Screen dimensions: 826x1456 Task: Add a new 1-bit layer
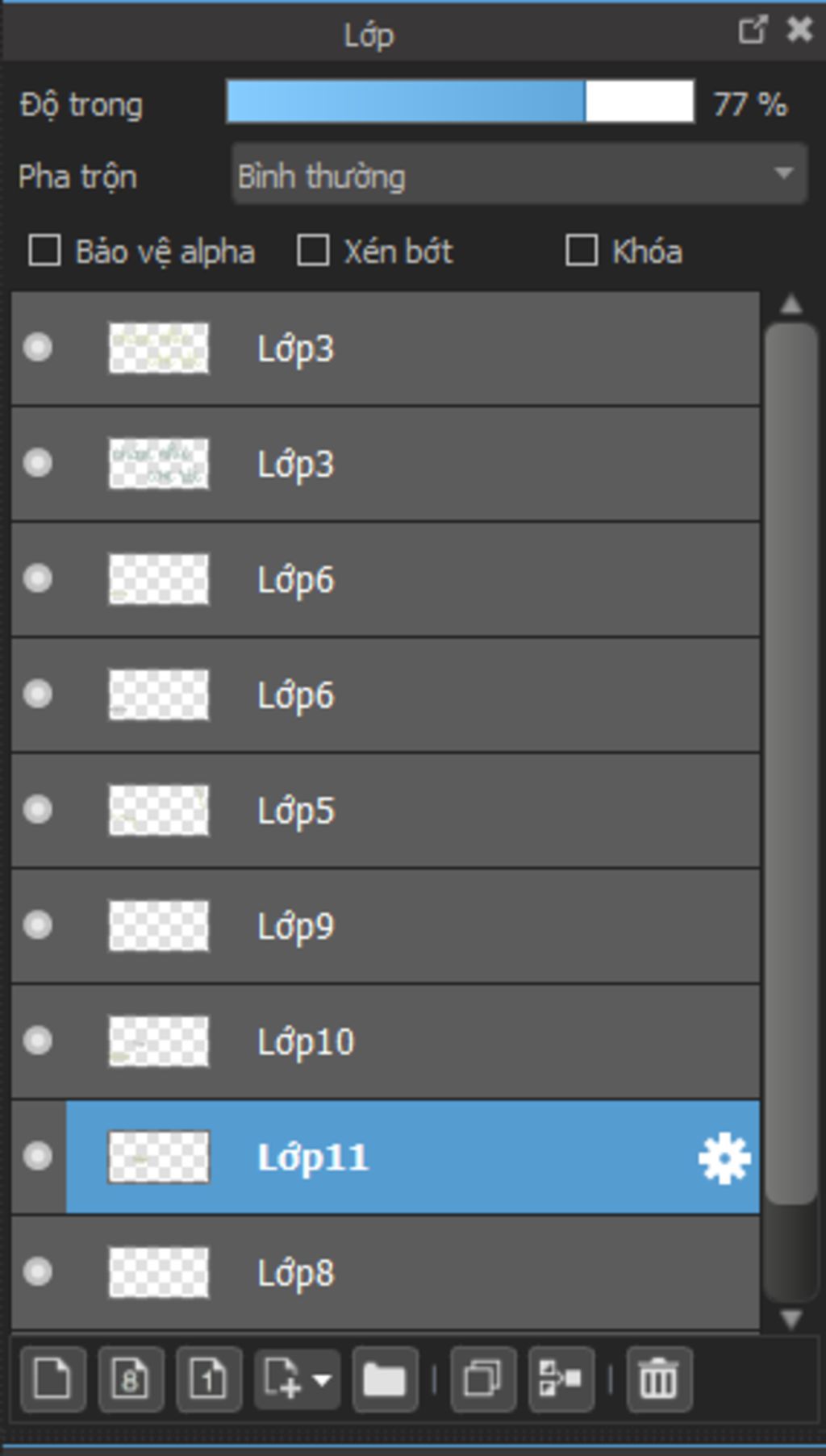208,1379
